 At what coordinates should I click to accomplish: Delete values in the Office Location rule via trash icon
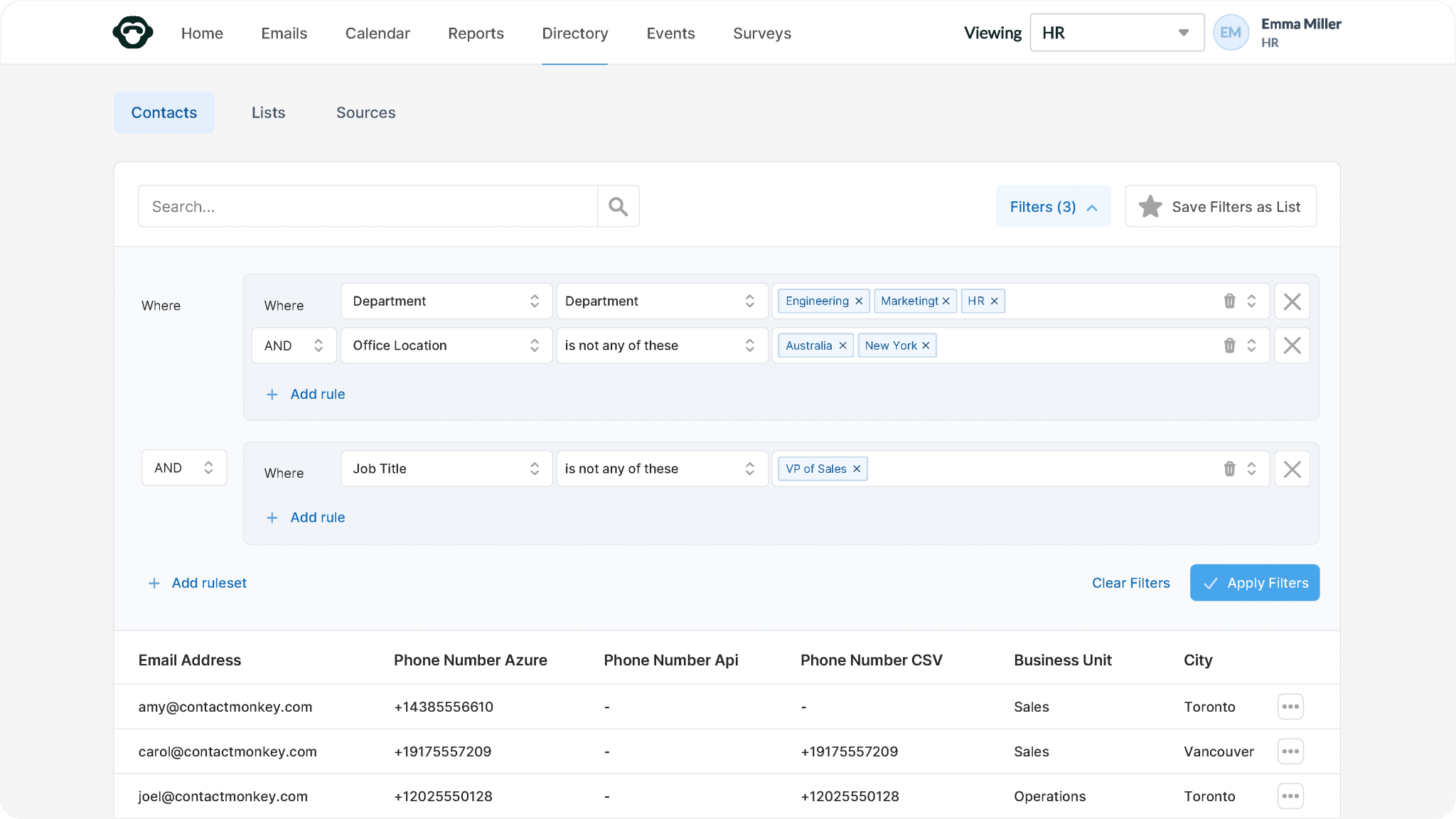(x=1229, y=346)
